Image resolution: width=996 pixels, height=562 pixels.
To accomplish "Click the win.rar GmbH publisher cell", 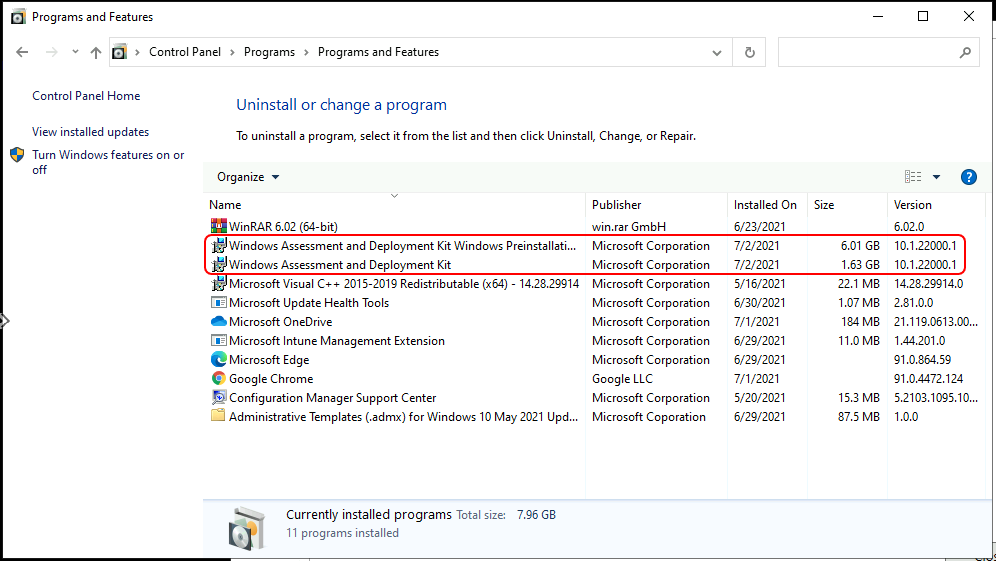I will click(x=629, y=227).
